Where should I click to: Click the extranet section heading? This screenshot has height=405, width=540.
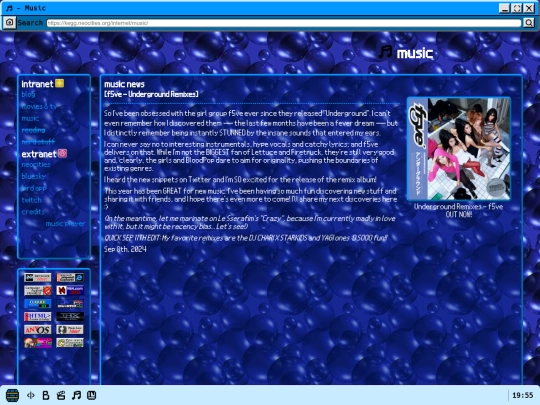pyautogui.click(x=39, y=154)
